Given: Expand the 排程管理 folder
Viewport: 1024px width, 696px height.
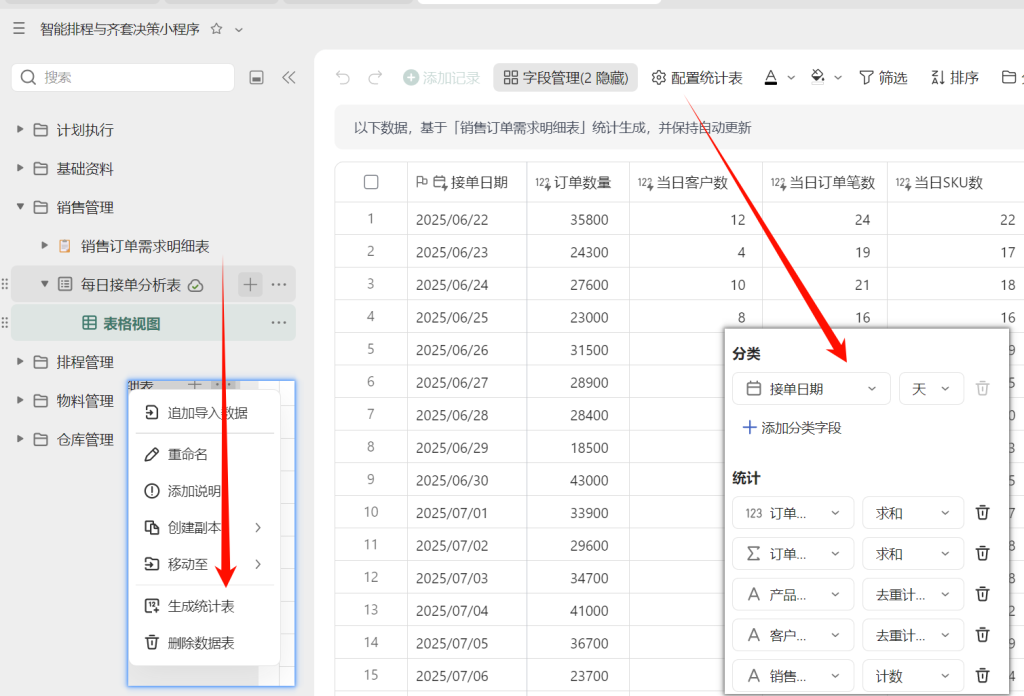Looking at the screenshot, I should tap(20, 361).
